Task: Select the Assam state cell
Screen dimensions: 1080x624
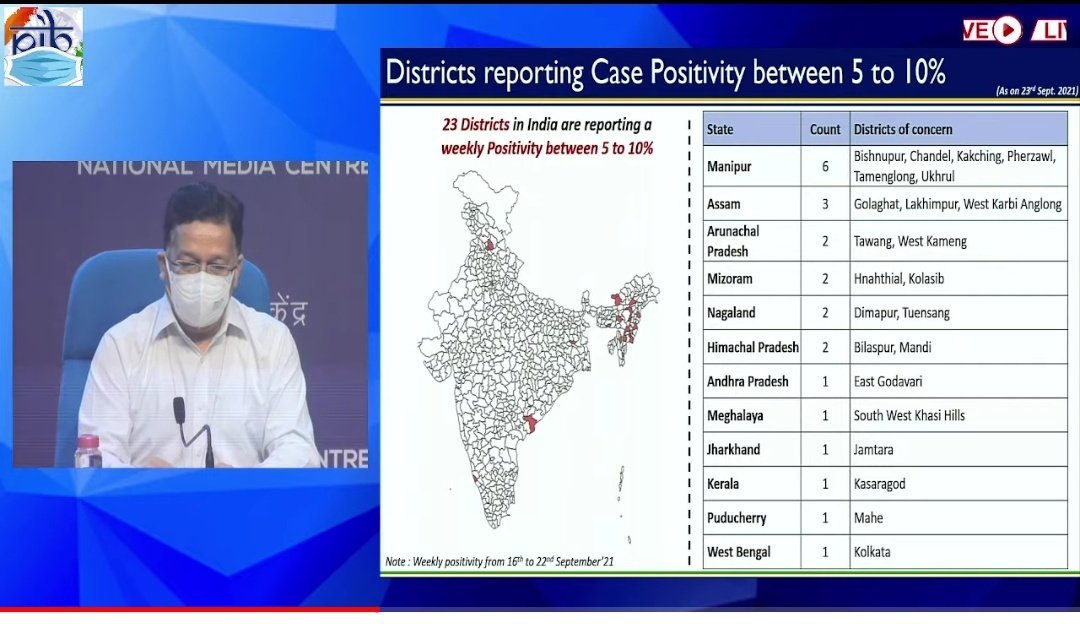Action: click(724, 204)
